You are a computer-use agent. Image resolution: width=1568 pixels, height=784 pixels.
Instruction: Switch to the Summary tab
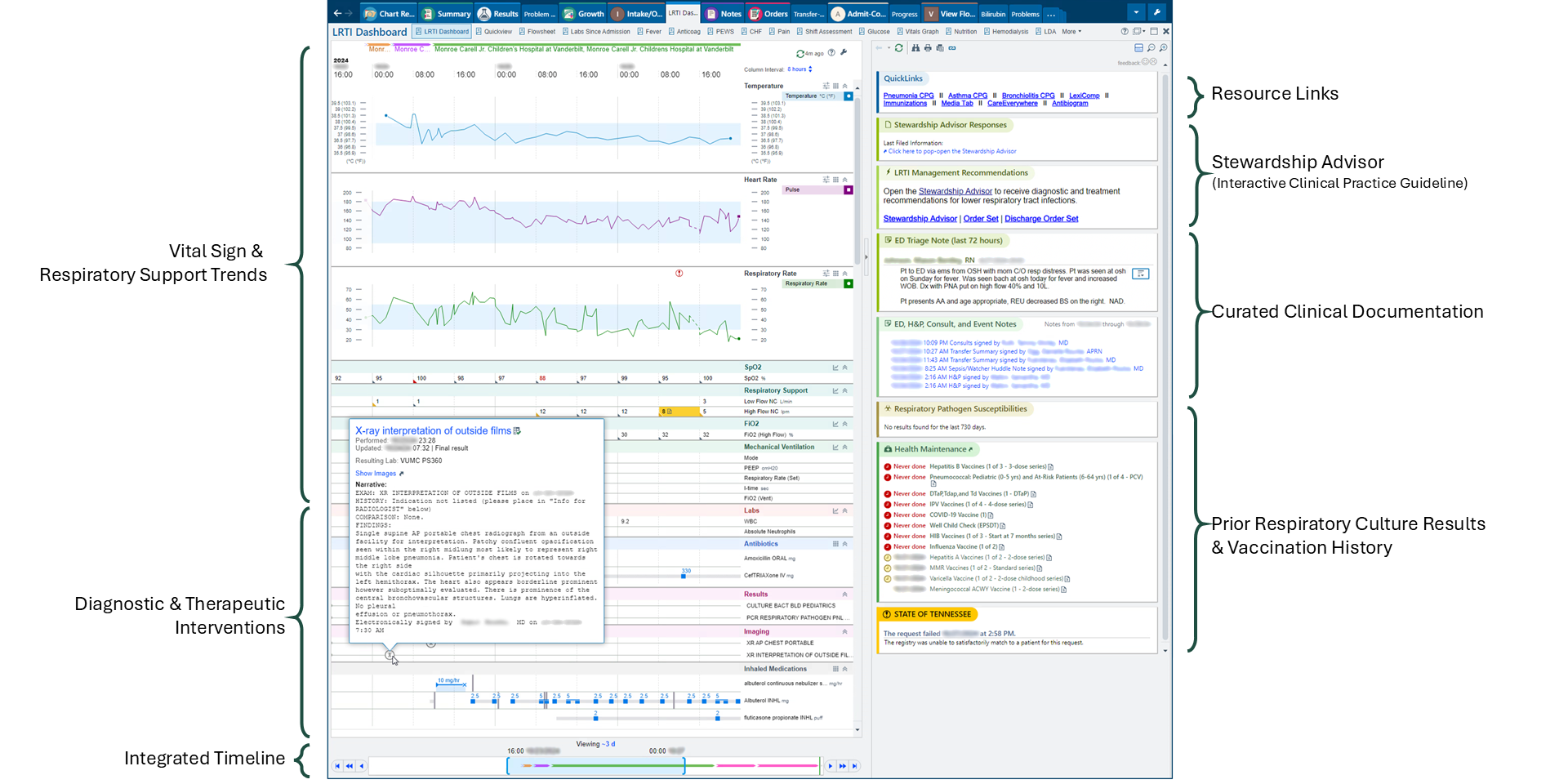coord(447,14)
